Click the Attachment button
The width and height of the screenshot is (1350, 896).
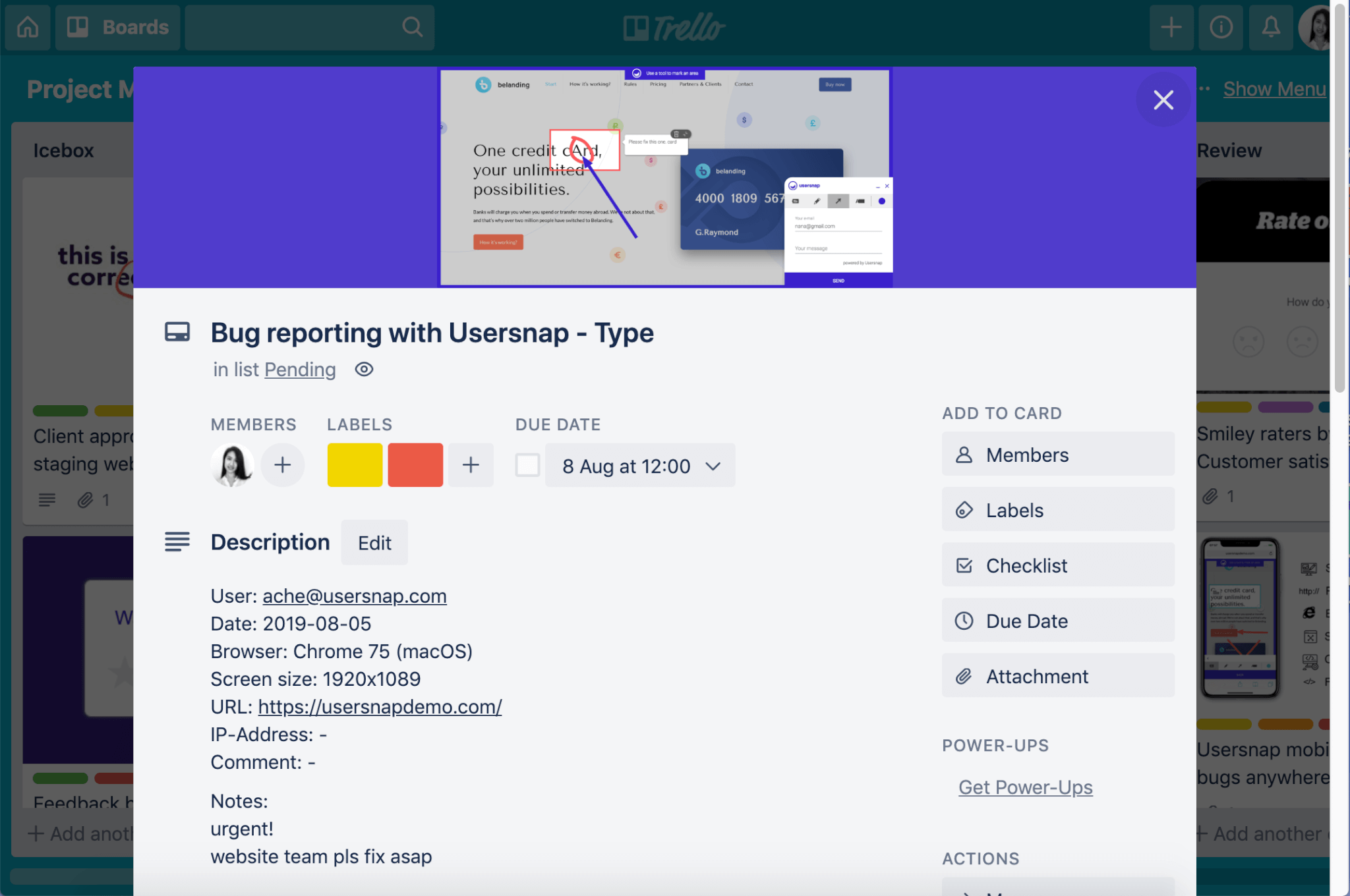click(x=1058, y=676)
